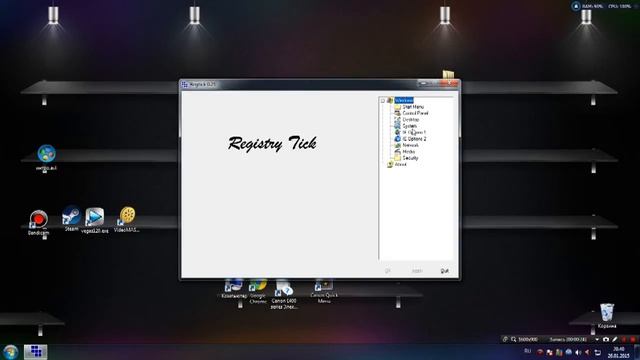Click the Quit button

click(444, 271)
